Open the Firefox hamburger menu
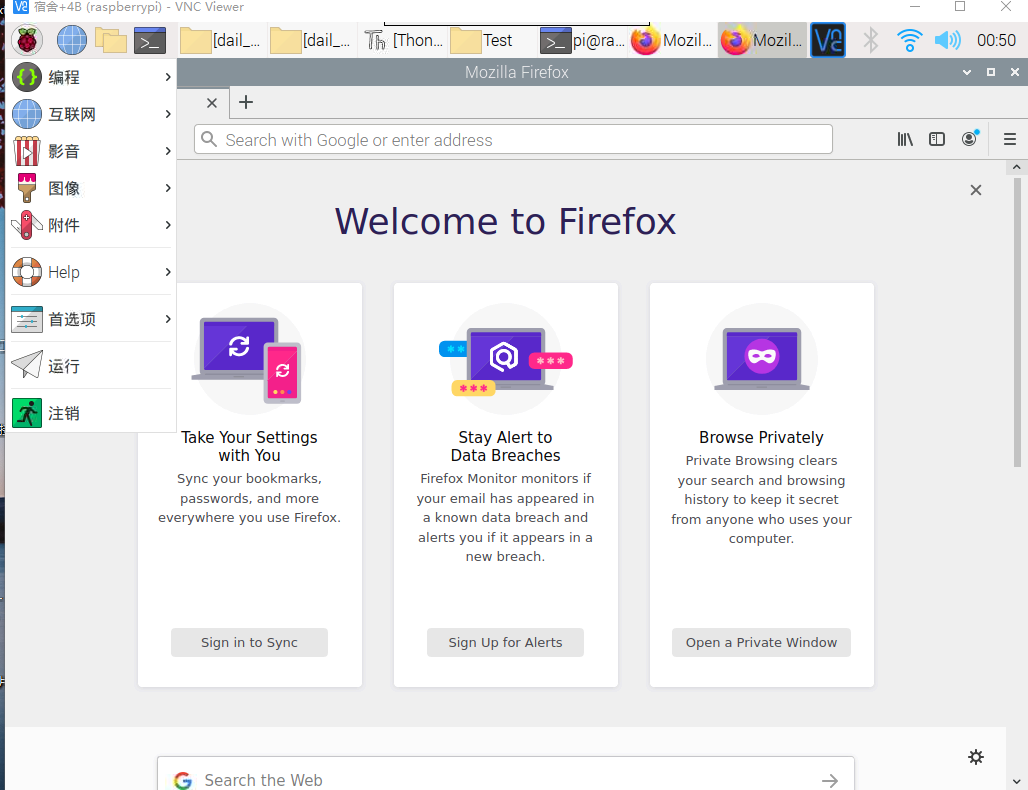Screen dimensions: 1028x790 point(1010,139)
